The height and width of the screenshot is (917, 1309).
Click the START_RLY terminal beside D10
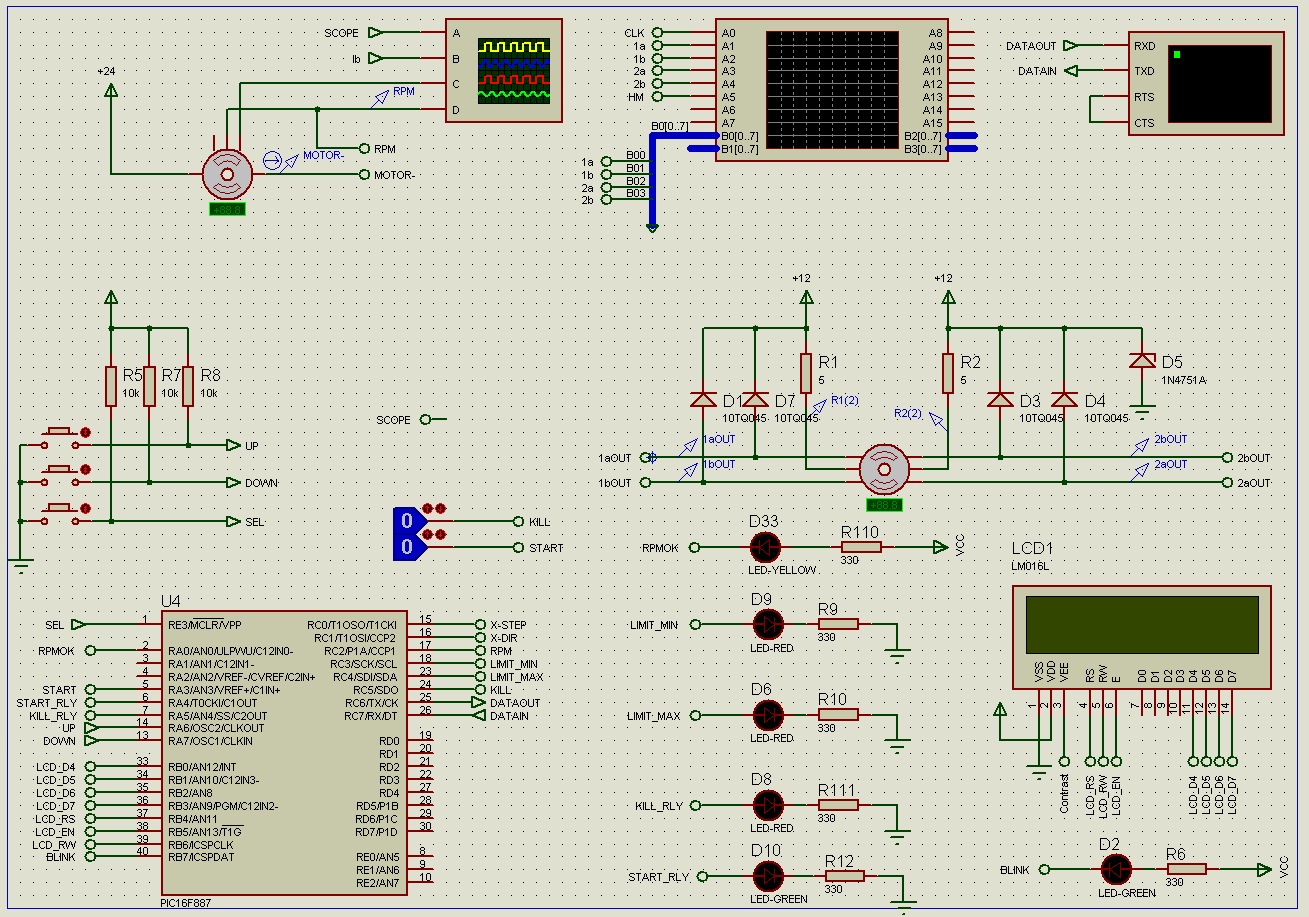(x=701, y=876)
